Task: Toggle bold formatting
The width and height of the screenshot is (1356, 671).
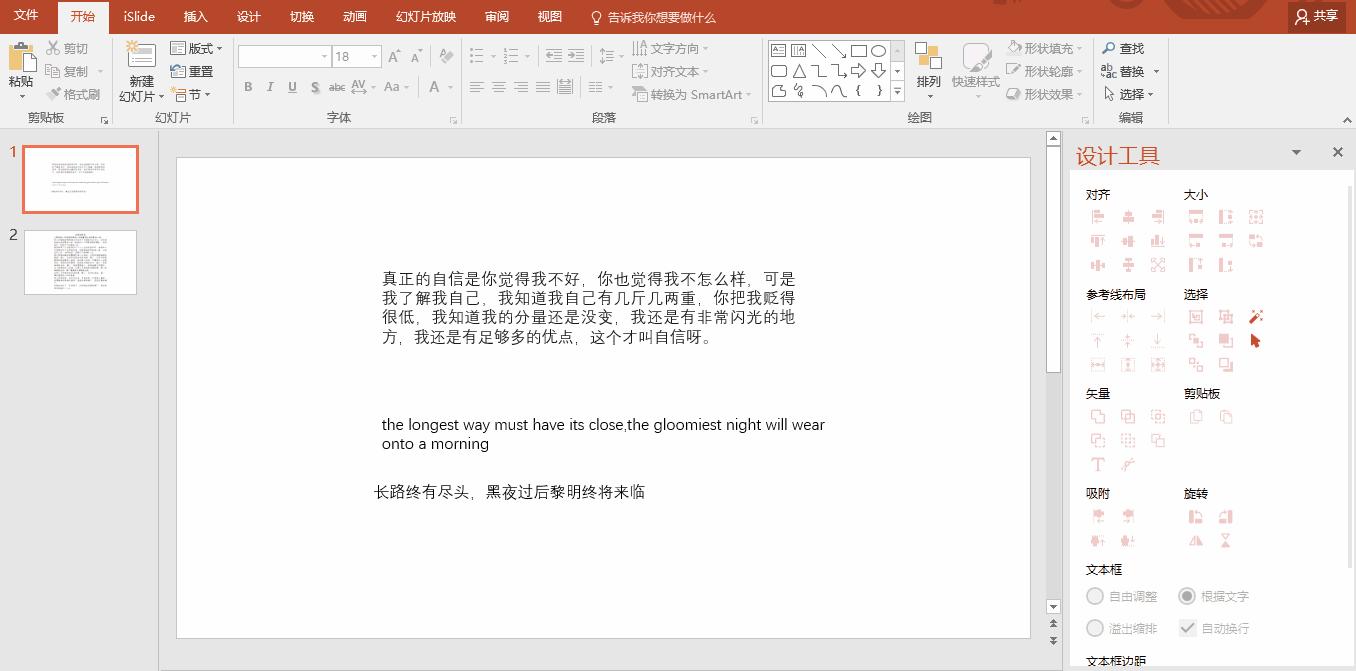Action: [248, 87]
